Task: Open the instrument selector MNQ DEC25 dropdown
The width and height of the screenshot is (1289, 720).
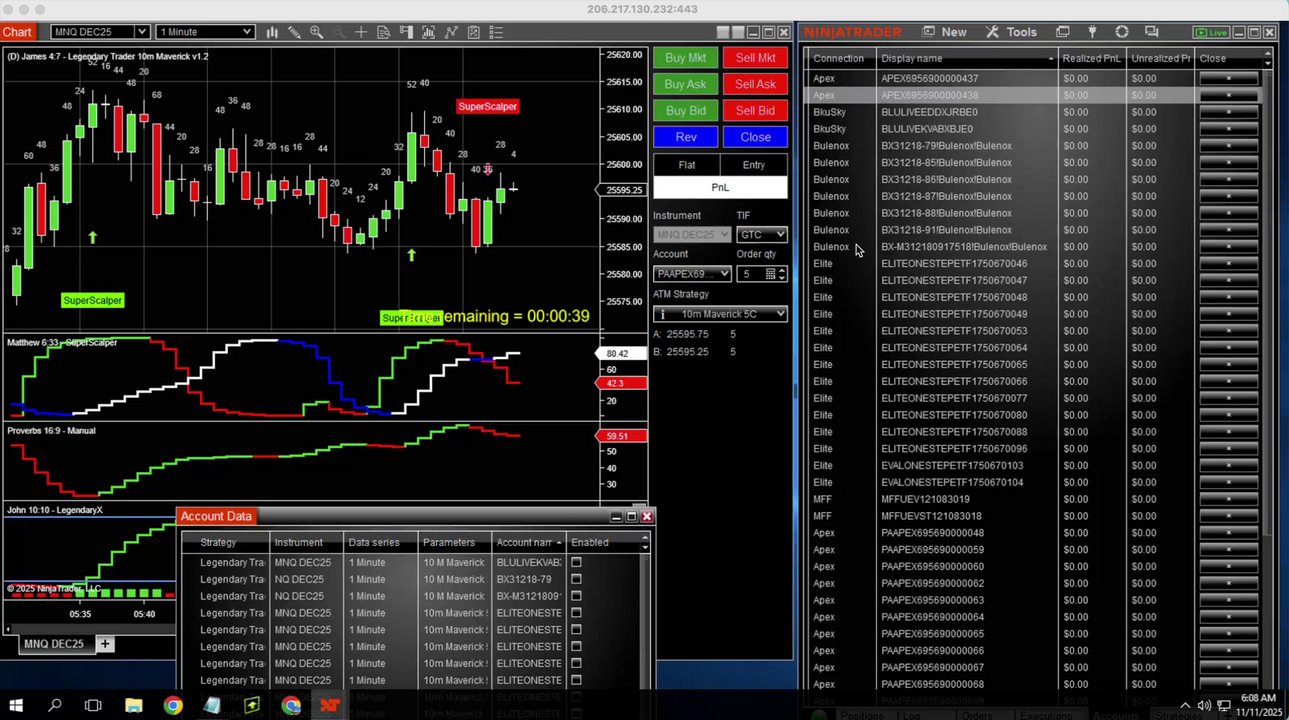Action: click(x=100, y=32)
